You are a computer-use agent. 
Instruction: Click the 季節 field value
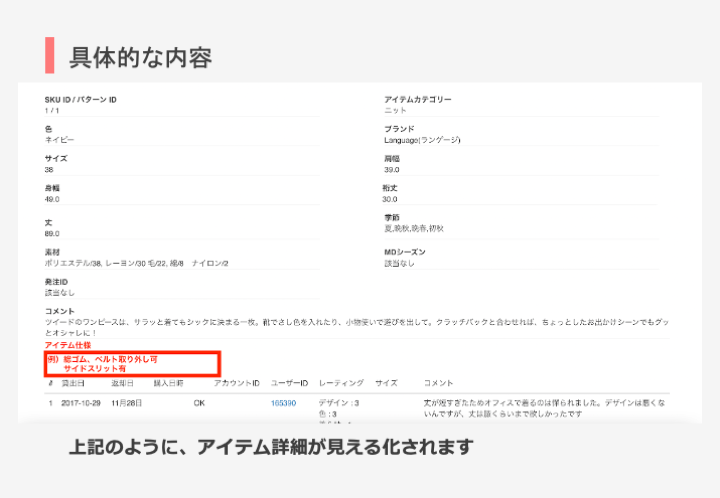point(415,228)
